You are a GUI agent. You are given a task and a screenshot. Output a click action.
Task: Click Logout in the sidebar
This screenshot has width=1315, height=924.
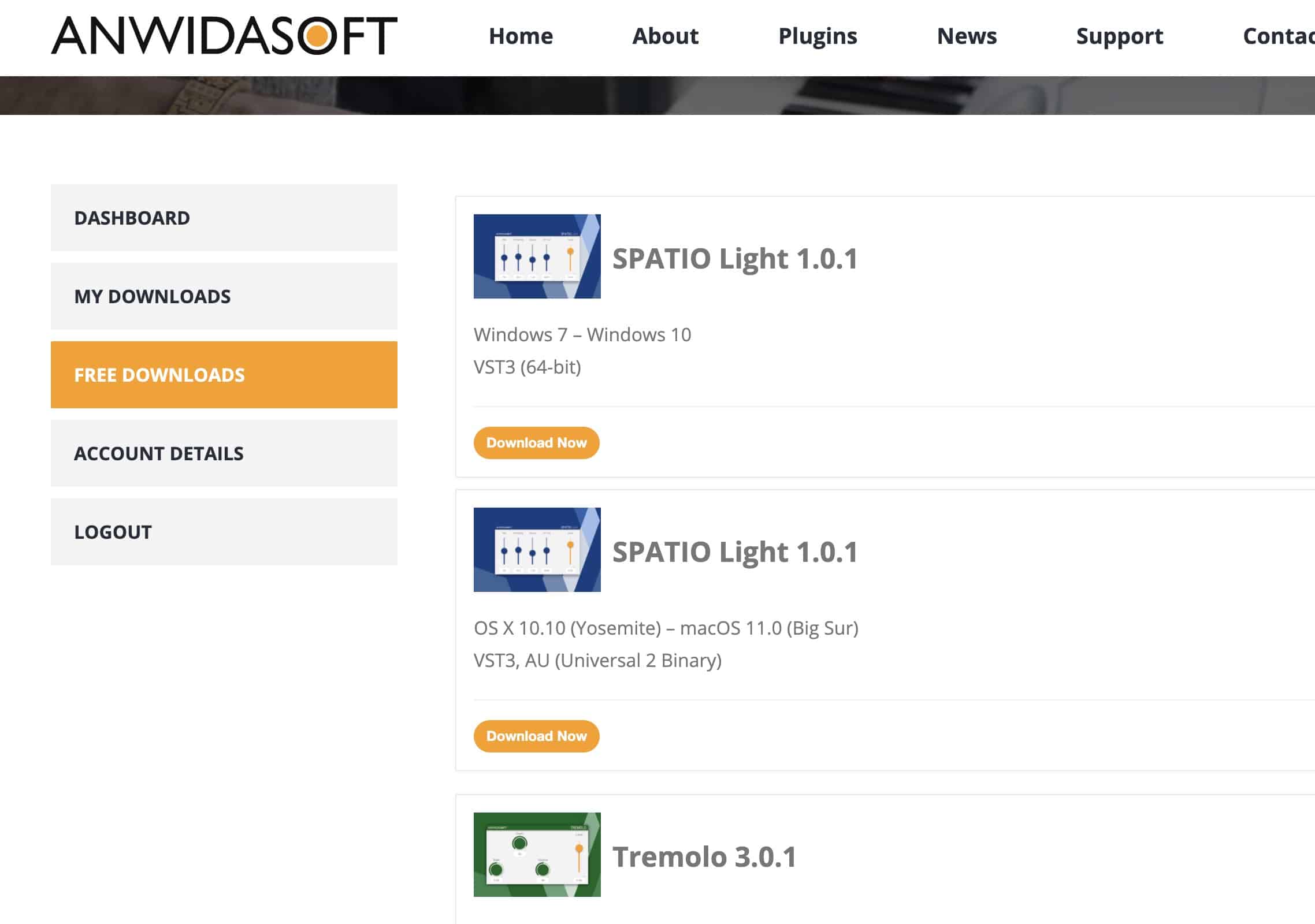tap(224, 532)
